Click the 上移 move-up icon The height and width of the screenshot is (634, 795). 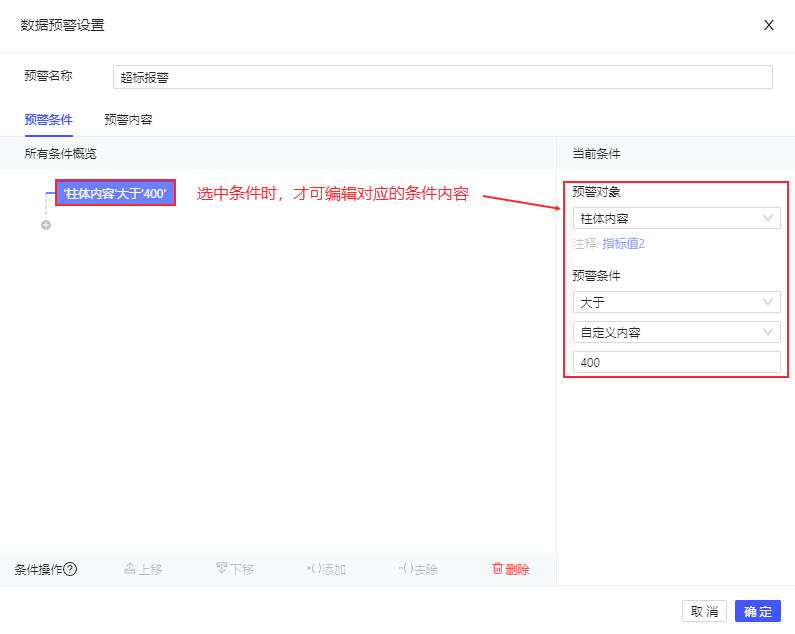pos(130,569)
